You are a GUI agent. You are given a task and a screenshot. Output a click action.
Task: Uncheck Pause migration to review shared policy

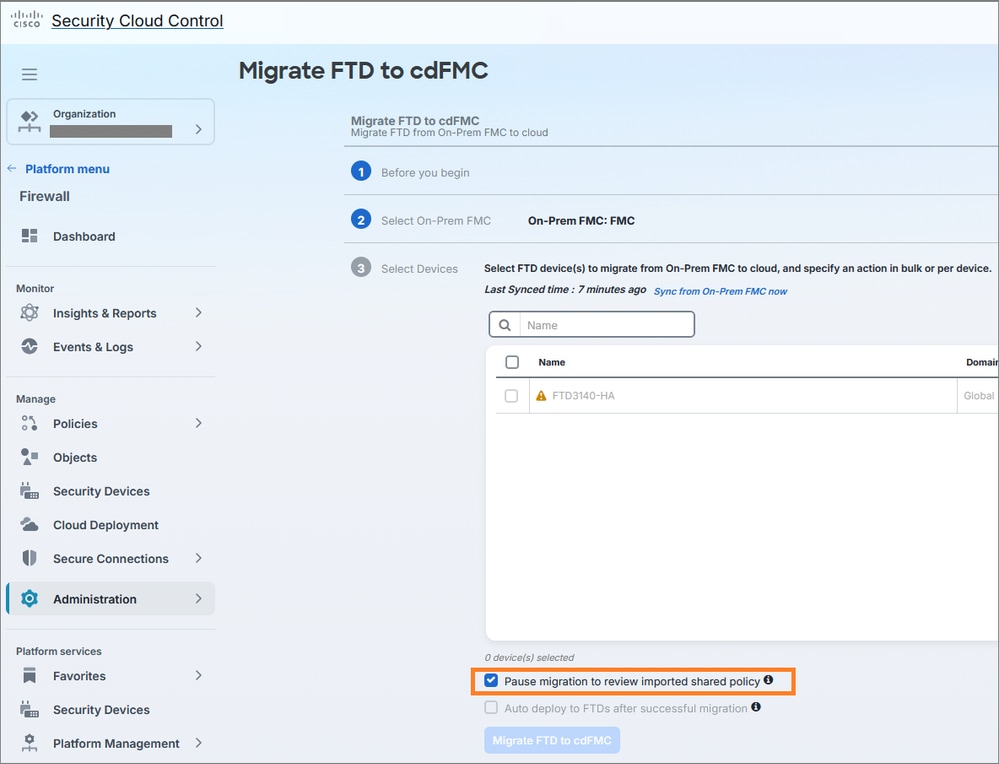tap(491, 681)
